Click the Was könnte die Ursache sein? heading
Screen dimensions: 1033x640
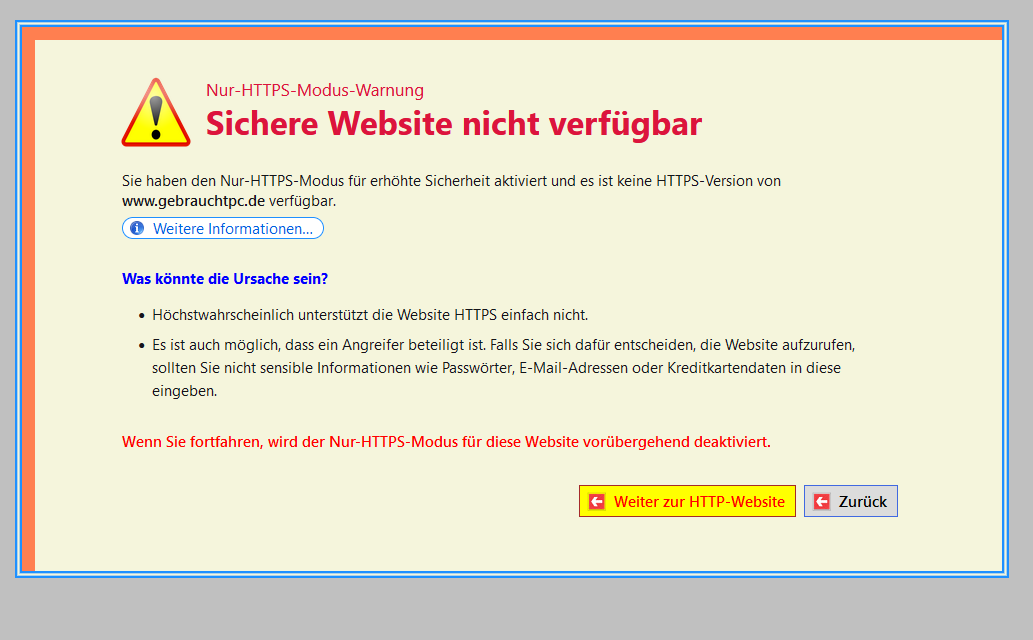pyautogui.click(x=225, y=279)
